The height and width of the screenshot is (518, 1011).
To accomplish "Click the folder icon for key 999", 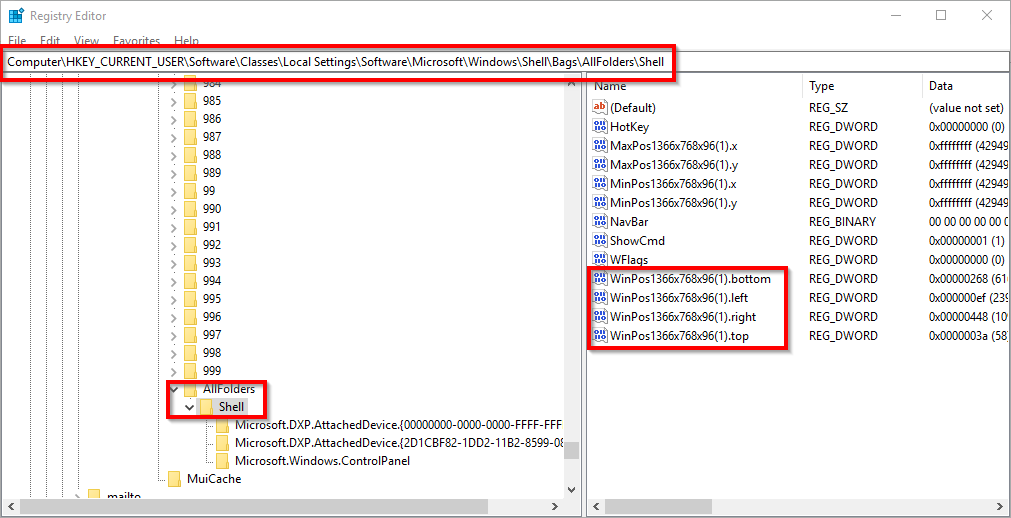I will point(190,371).
